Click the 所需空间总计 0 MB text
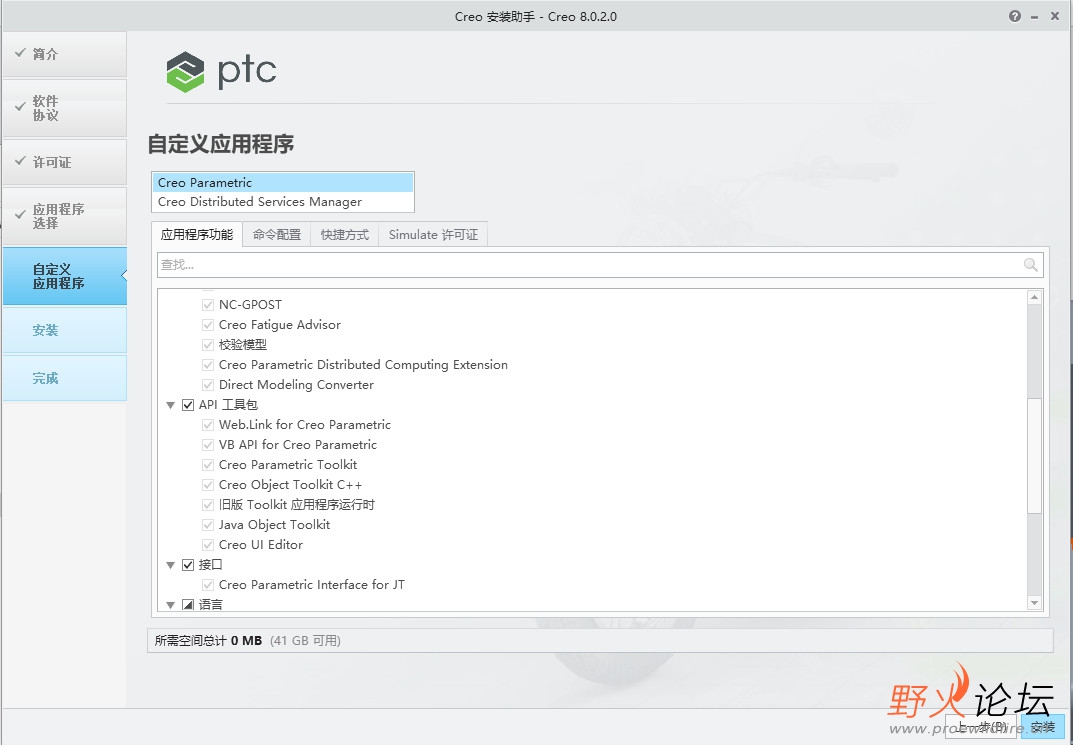 coord(208,641)
